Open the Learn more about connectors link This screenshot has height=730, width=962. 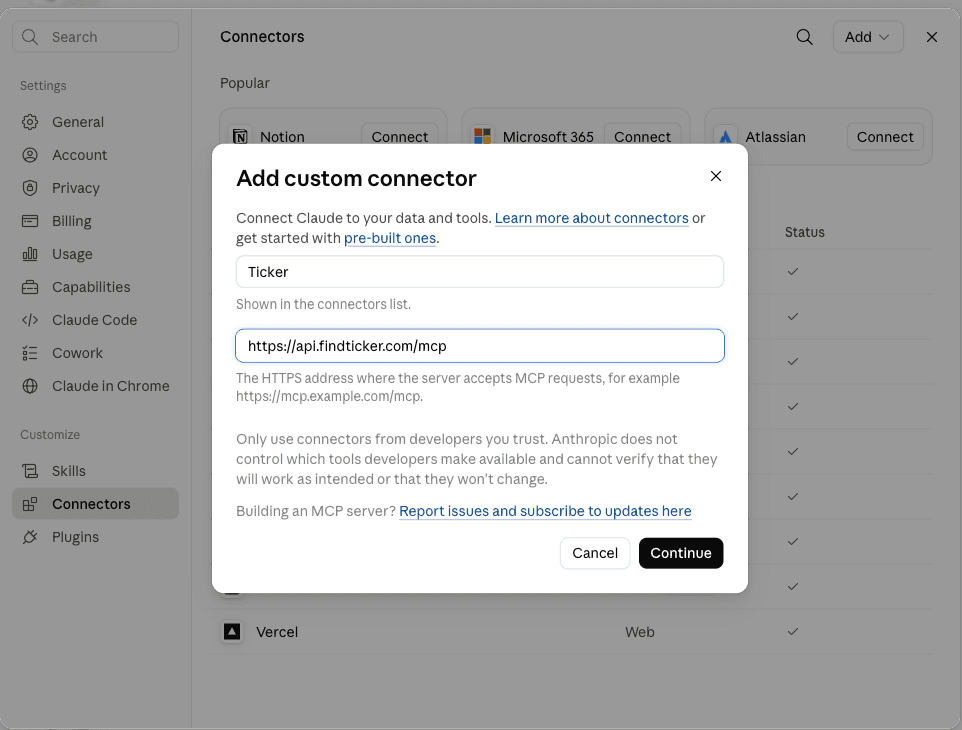[591, 218]
